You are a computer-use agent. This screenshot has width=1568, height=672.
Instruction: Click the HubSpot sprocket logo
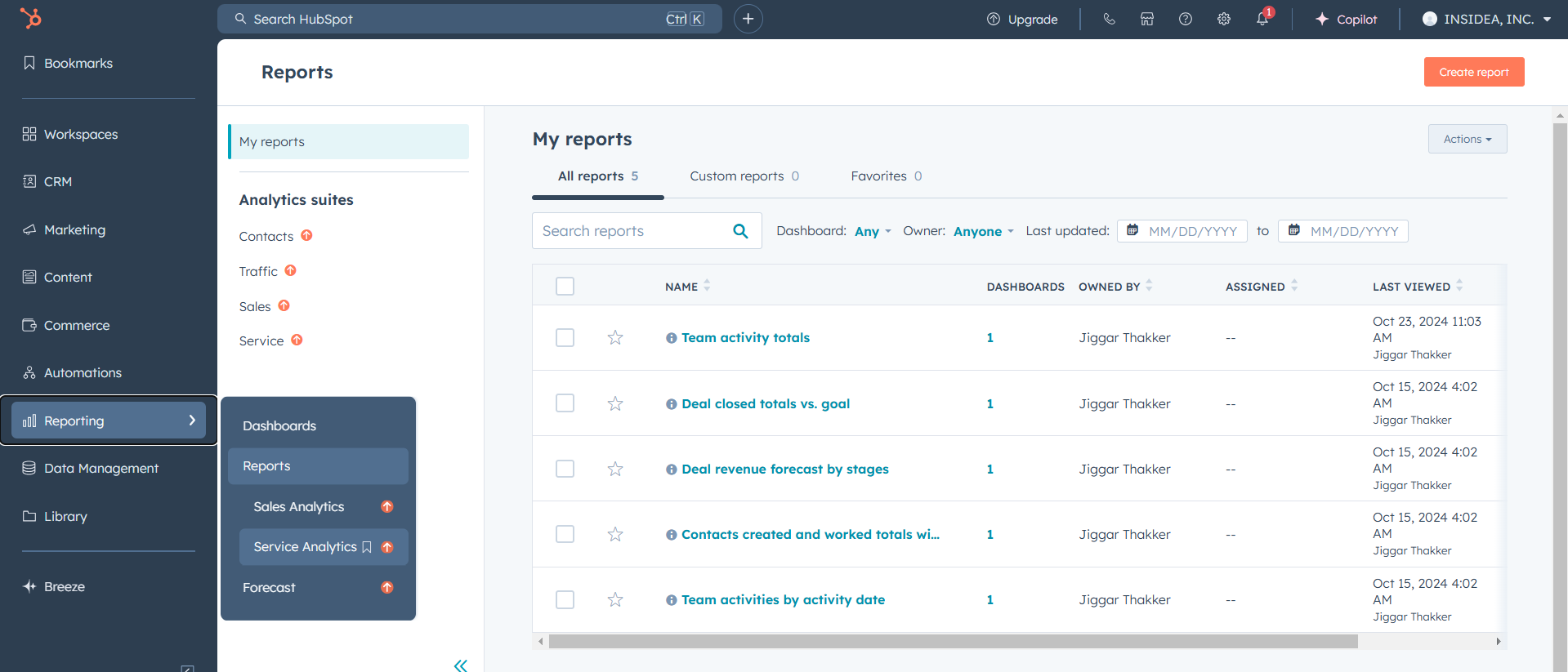pyautogui.click(x=30, y=18)
